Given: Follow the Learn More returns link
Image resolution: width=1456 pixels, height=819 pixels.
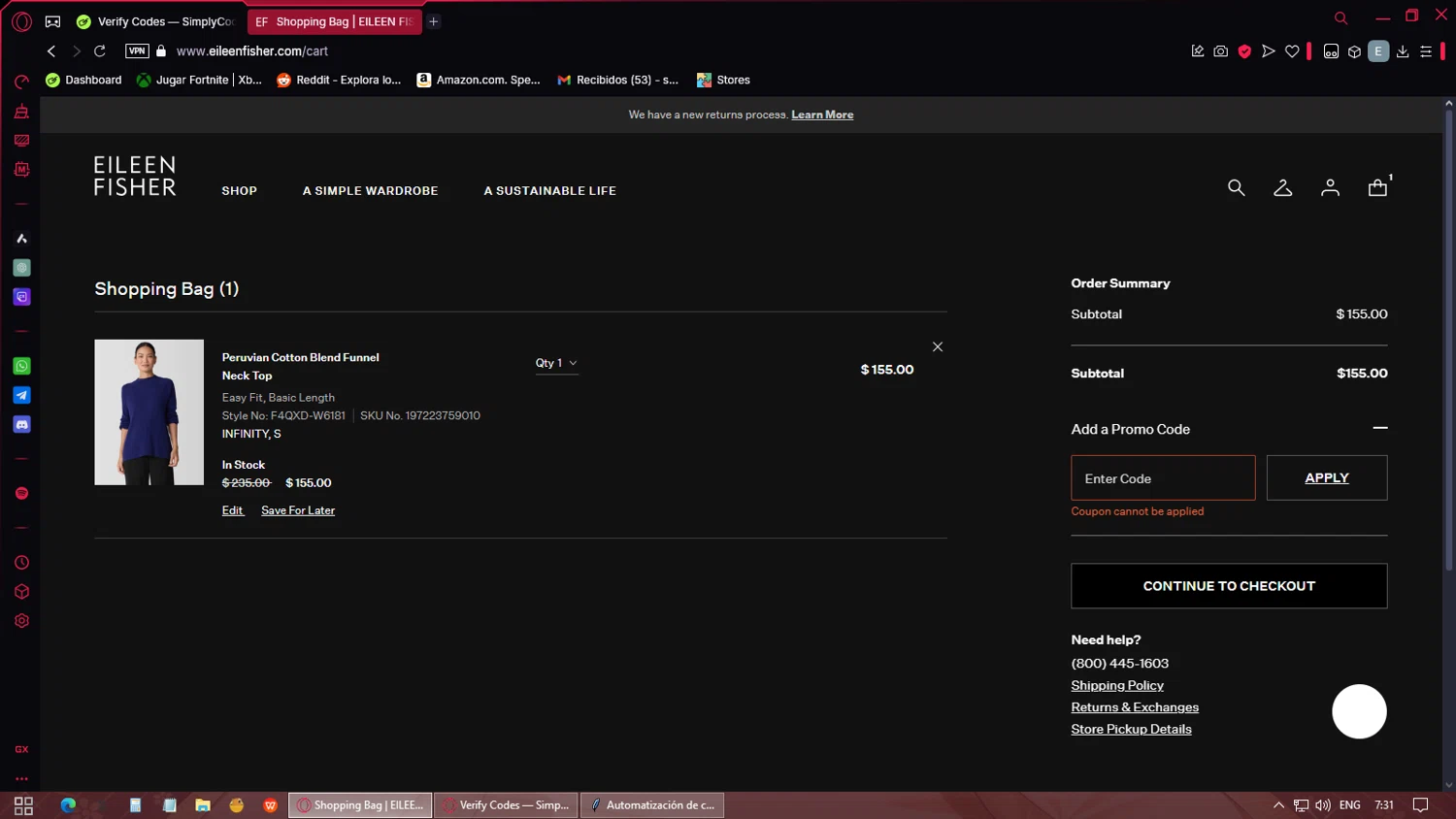Looking at the screenshot, I should tap(822, 115).
